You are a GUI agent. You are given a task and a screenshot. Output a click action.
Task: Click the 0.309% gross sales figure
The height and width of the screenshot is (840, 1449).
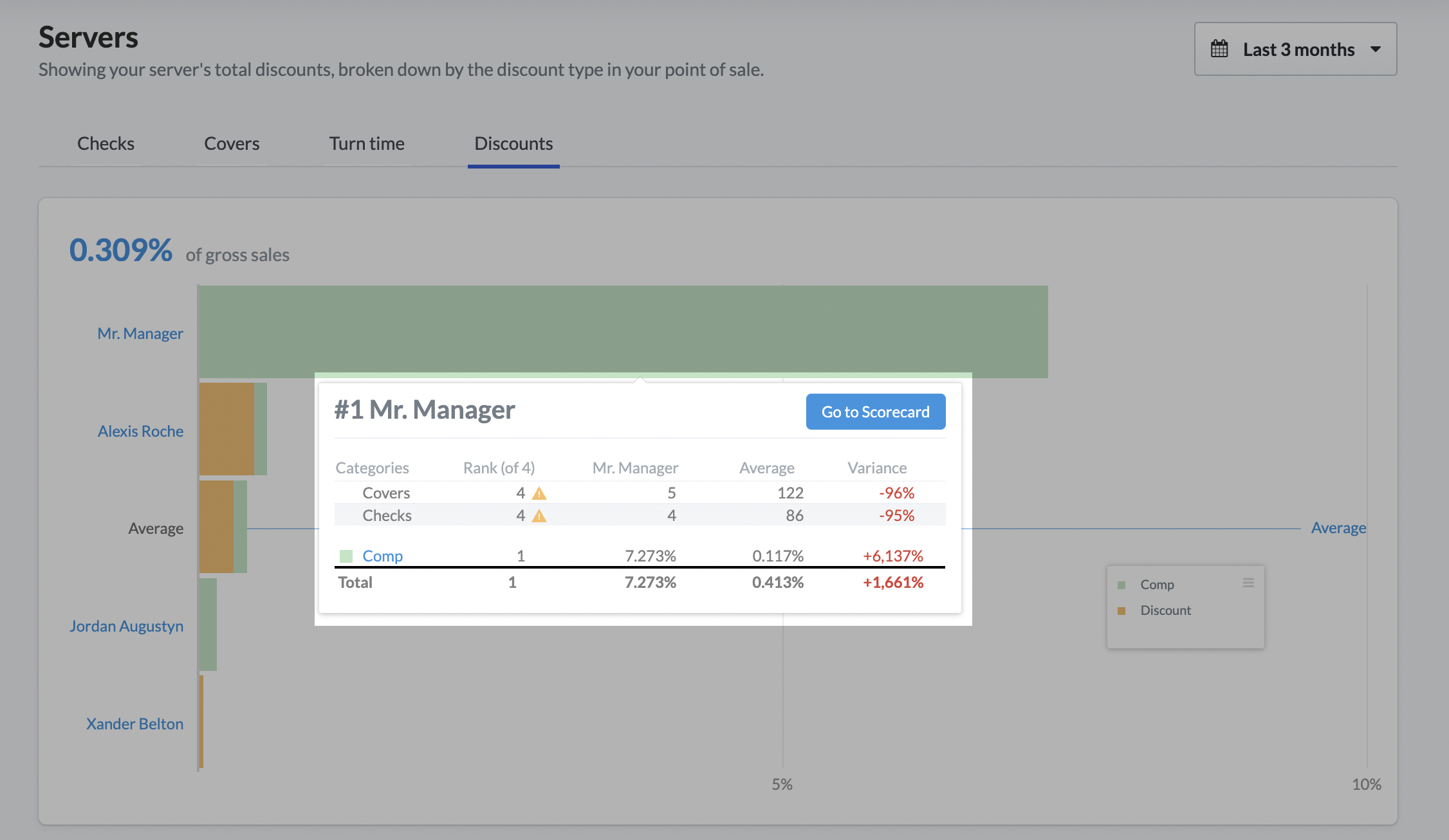pos(121,250)
